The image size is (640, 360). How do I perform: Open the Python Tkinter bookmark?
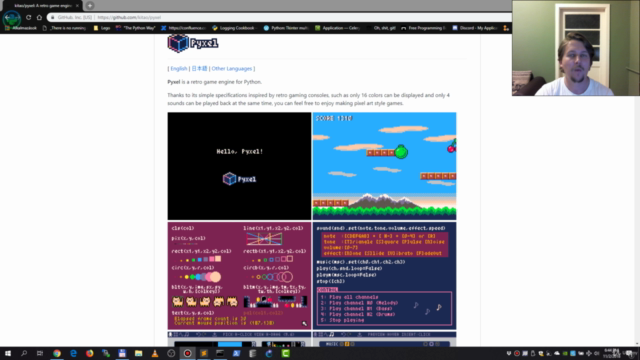coord(286,28)
